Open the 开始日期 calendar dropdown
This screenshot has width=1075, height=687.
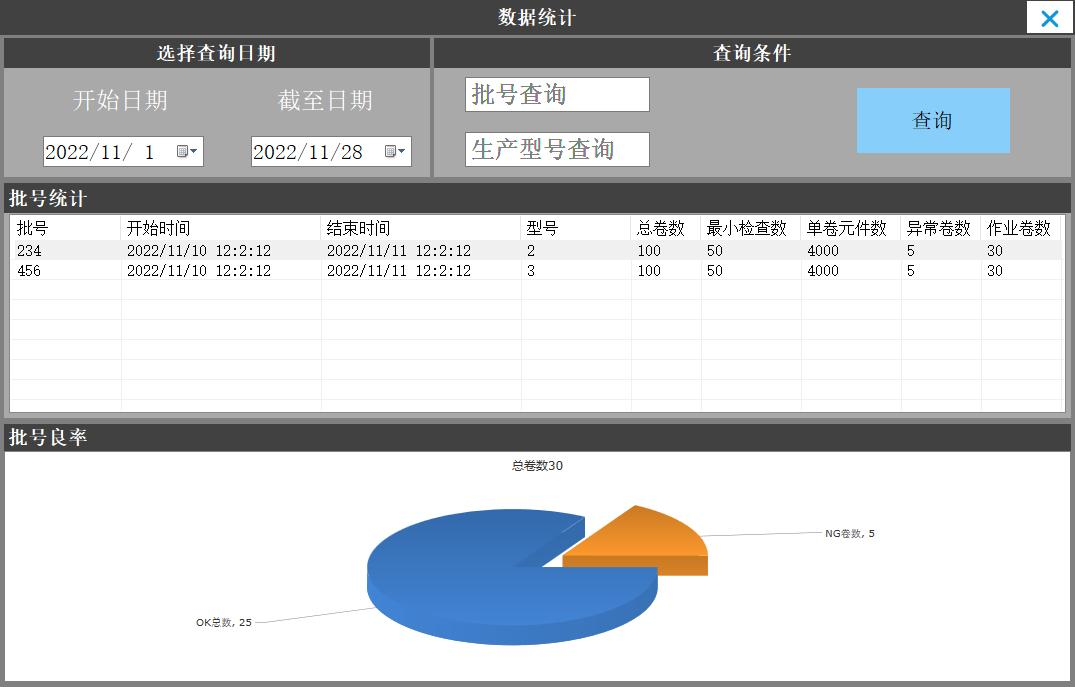(187, 152)
